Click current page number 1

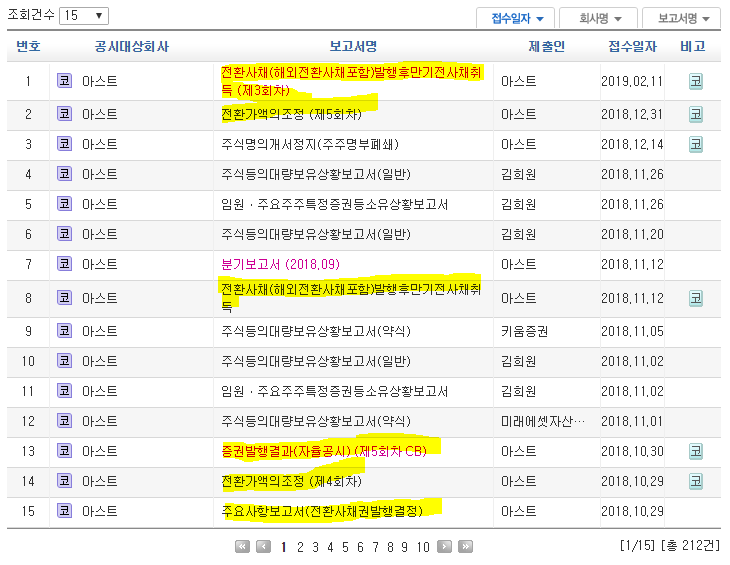point(284,547)
